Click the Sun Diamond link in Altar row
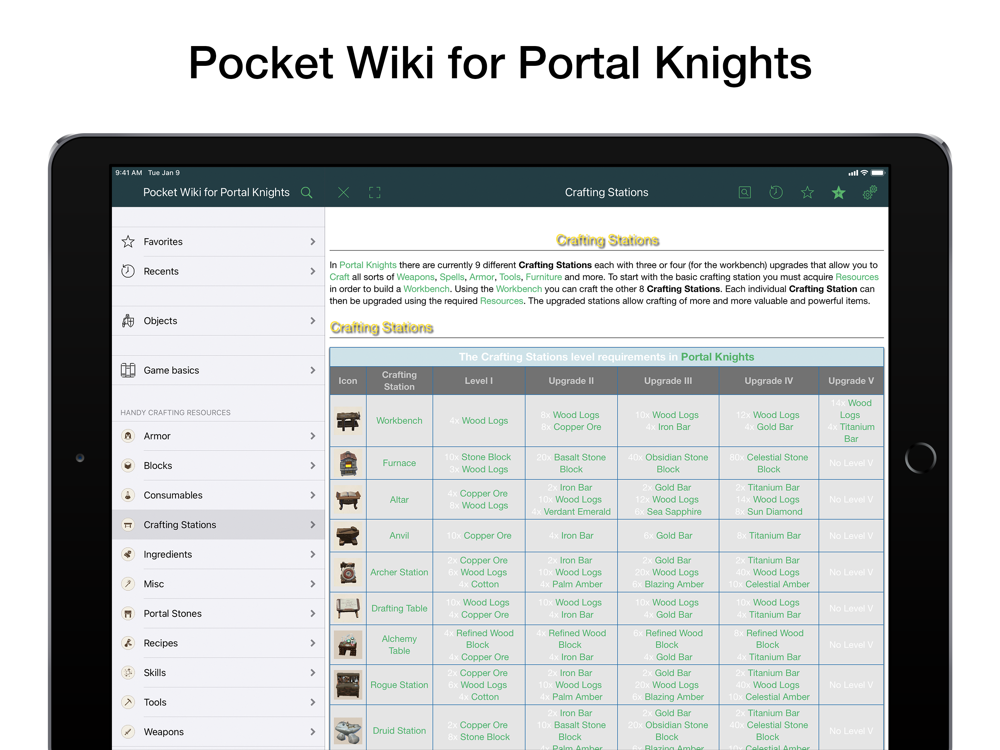This screenshot has width=1000, height=750. pos(775,511)
